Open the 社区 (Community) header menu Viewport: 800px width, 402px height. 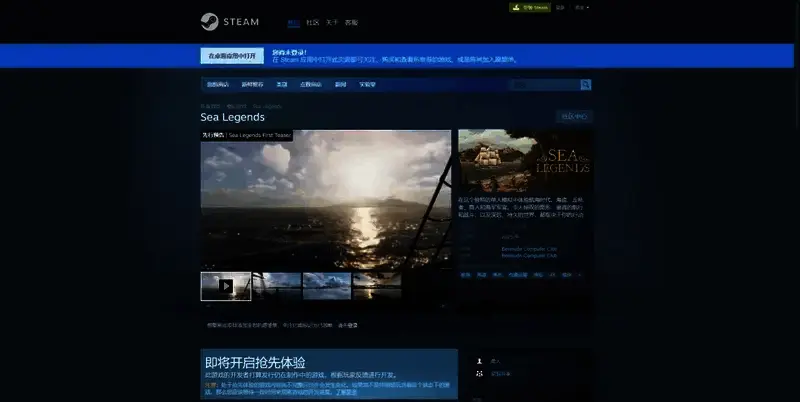pyautogui.click(x=313, y=22)
